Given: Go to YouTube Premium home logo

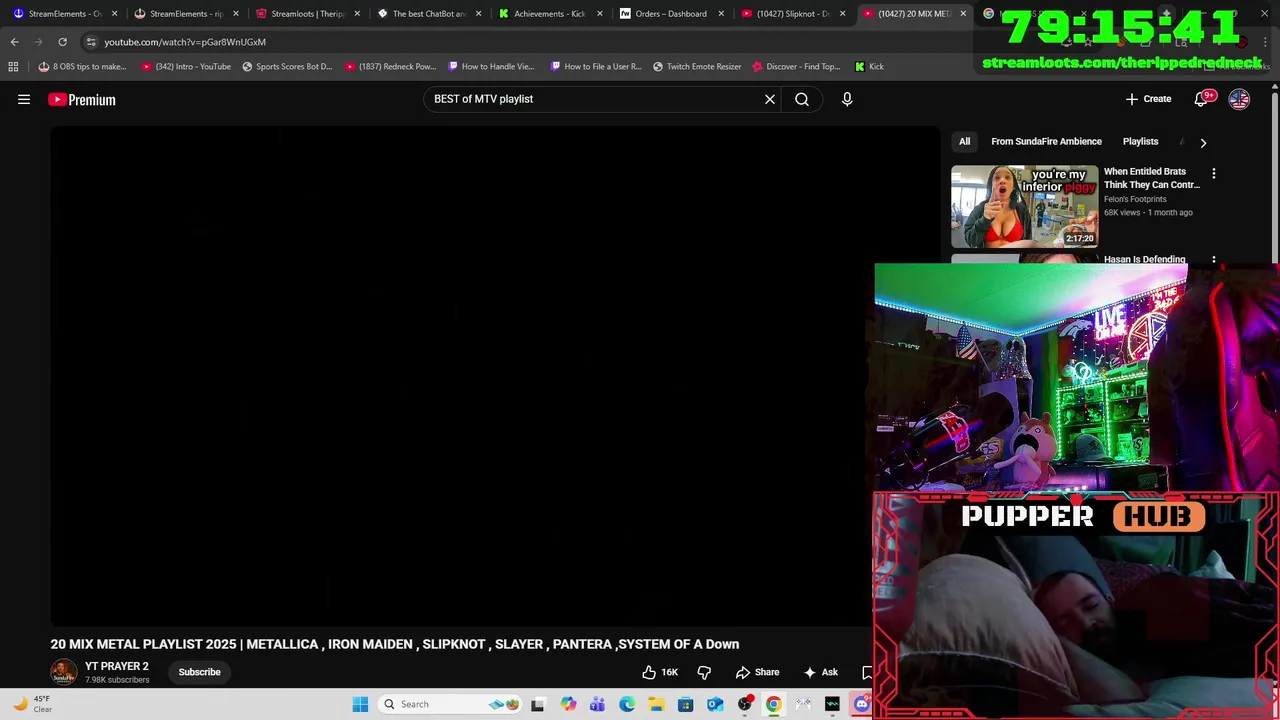Looking at the screenshot, I should click(x=82, y=99).
